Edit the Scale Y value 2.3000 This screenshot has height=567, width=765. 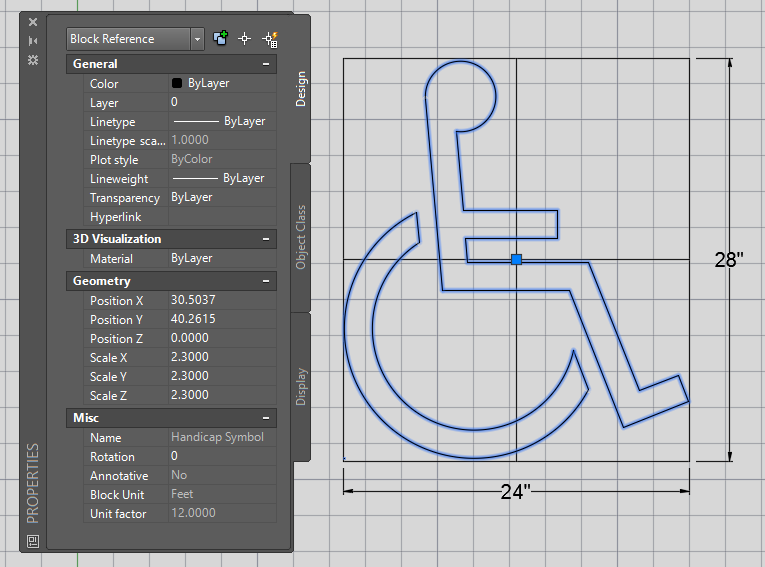coord(222,376)
